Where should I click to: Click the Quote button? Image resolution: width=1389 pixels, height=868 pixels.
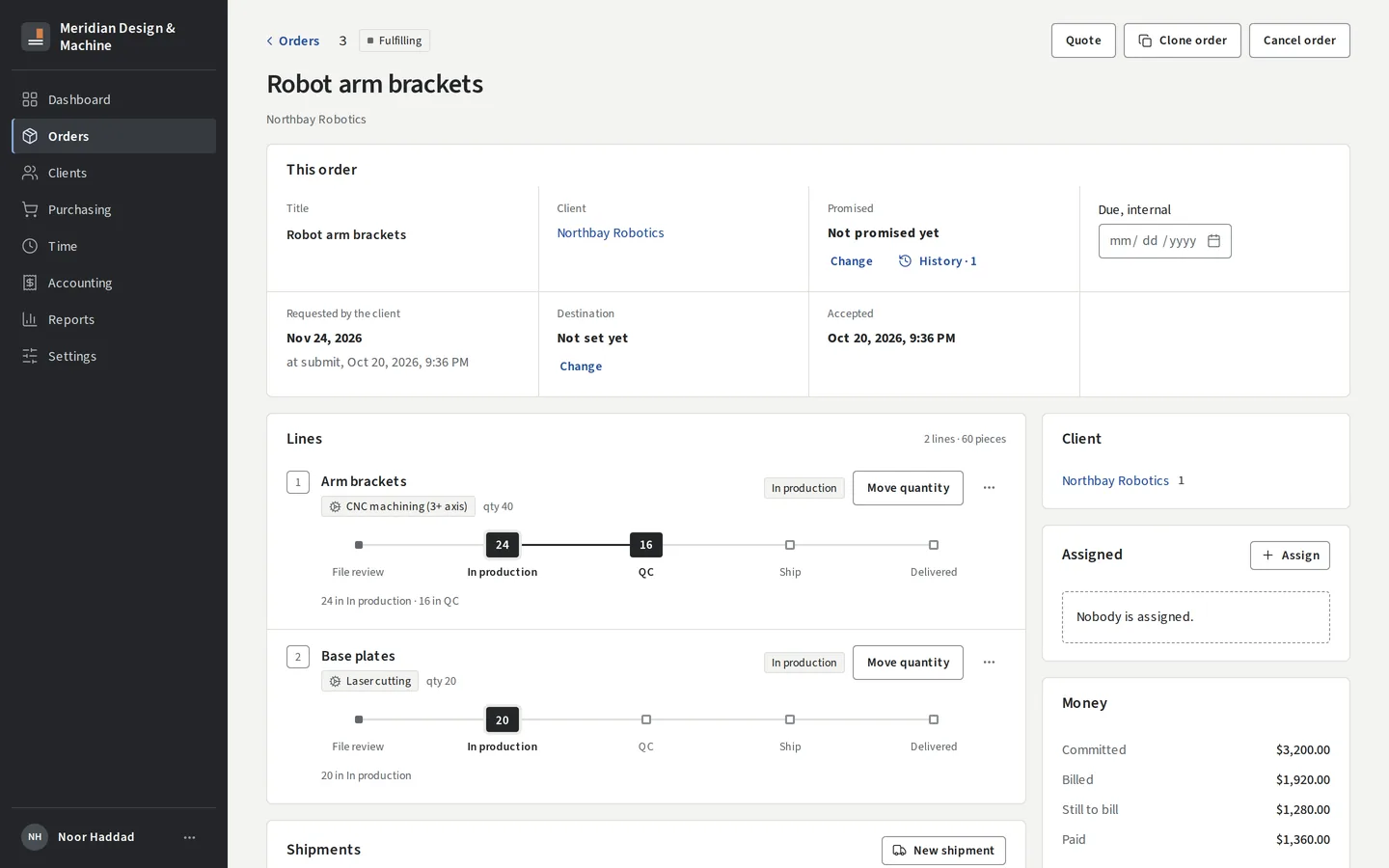(x=1083, y=41)
